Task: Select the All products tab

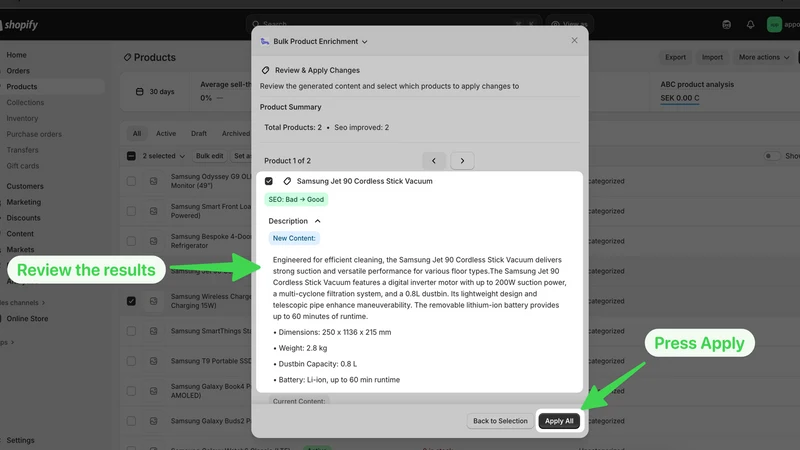Action: coord(137,134)
